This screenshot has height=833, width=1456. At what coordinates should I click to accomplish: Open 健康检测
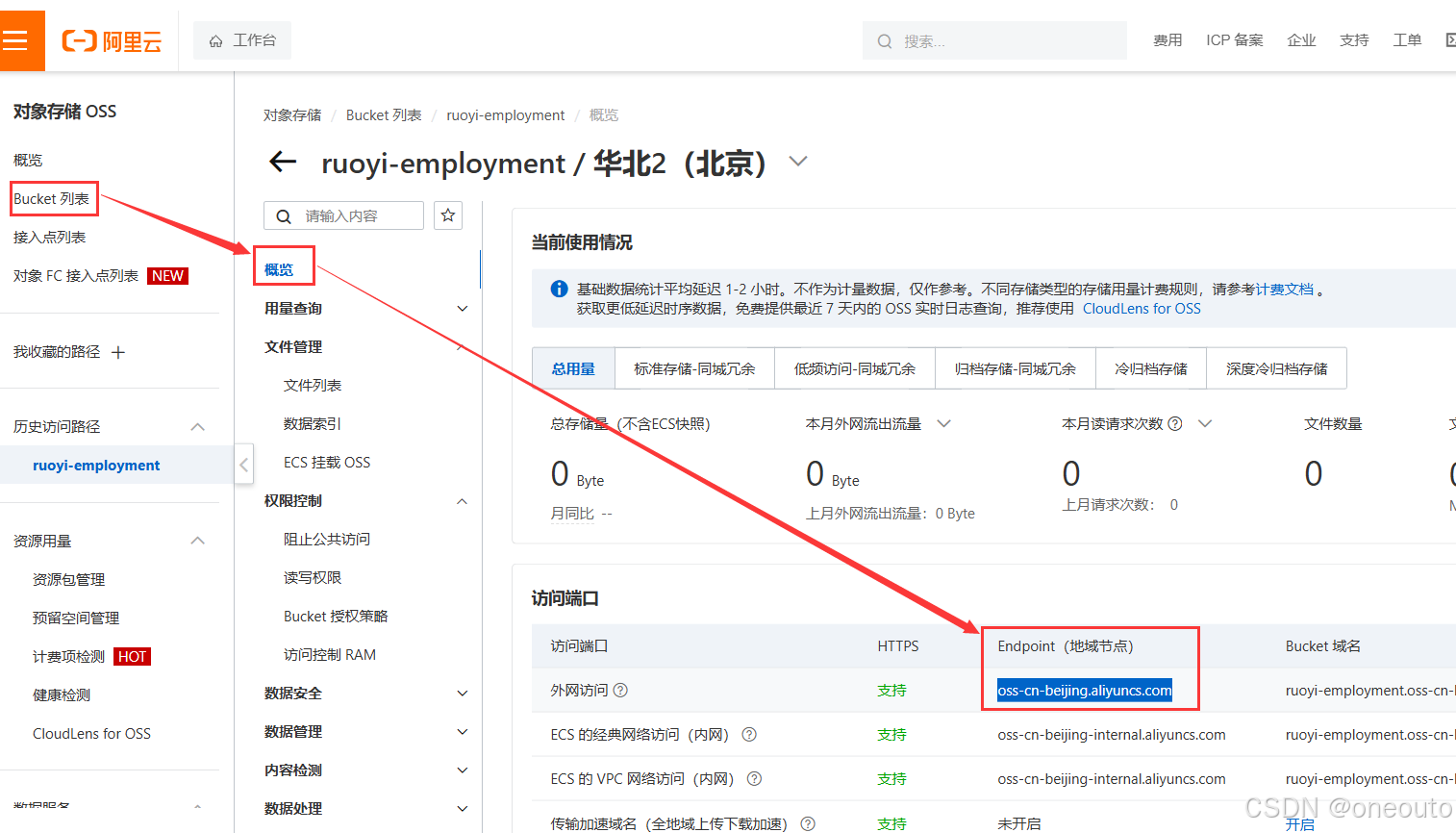(x=62, y=694)
